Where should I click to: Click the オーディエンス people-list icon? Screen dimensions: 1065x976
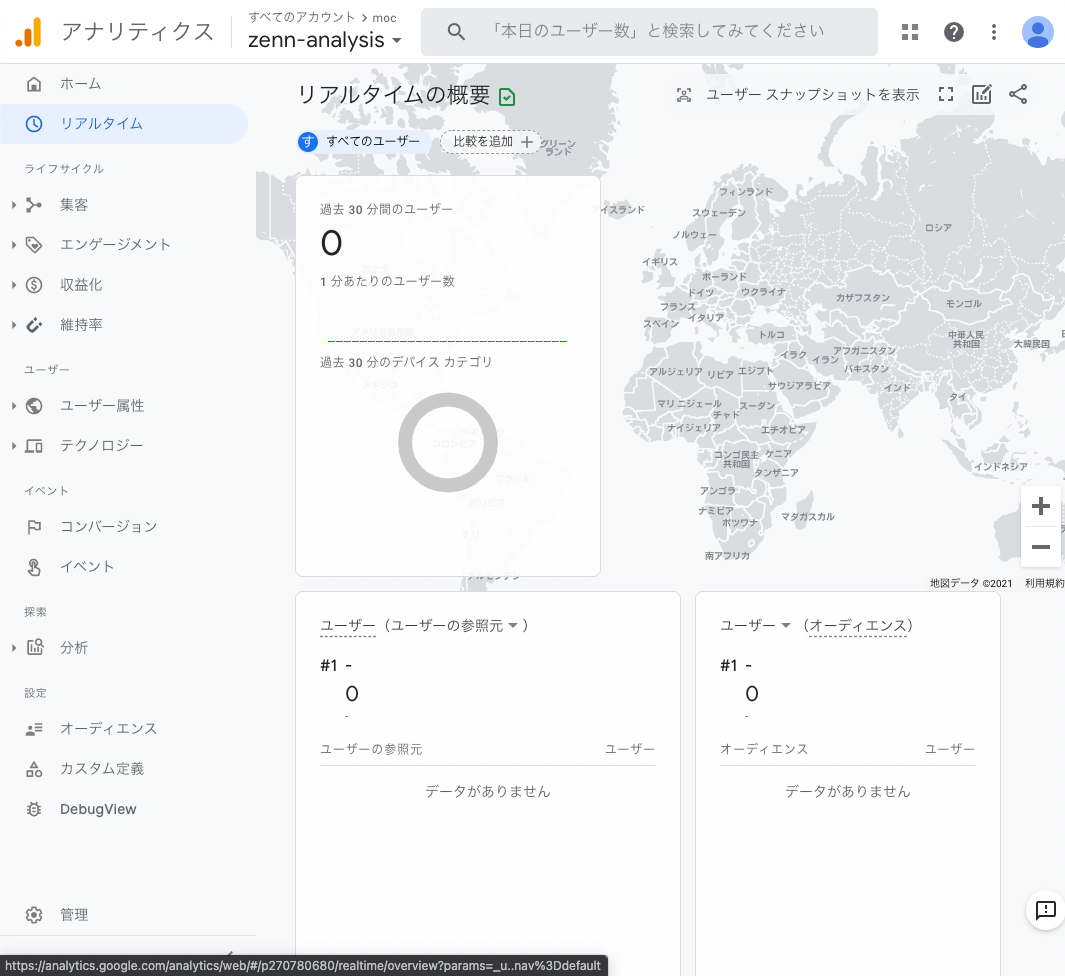coord(34,729)
